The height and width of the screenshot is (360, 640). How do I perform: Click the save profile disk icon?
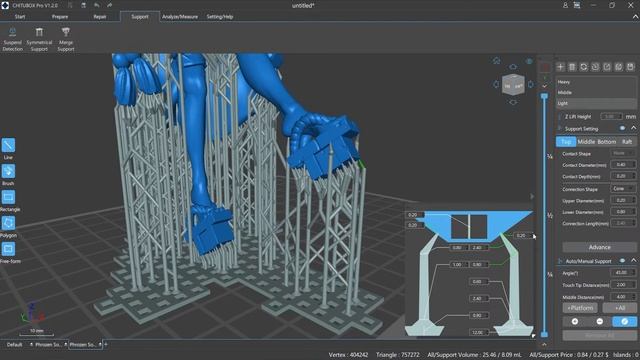click(x=630, y=67)
